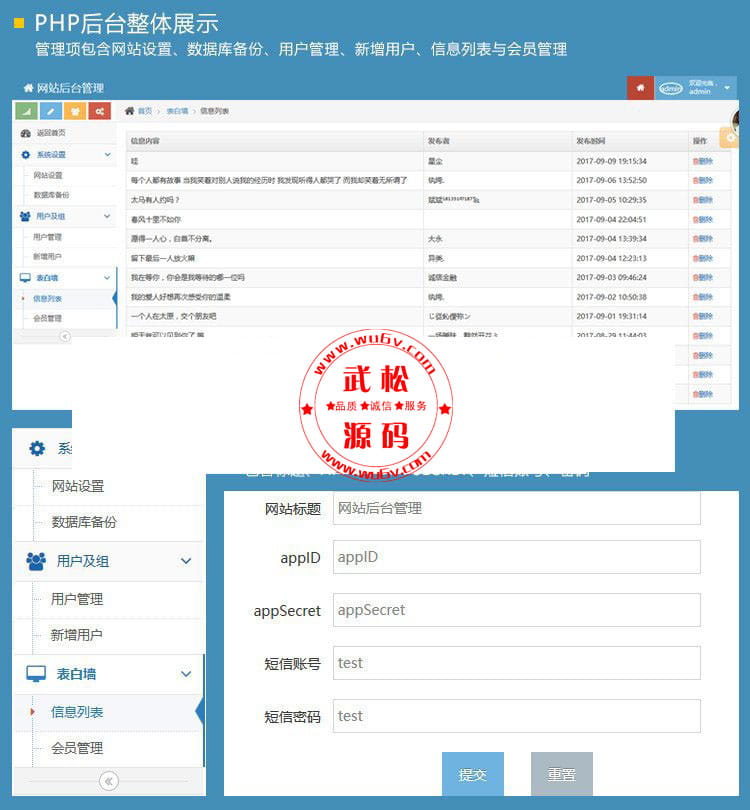The width and height of the screenshot is (750, 810).
Task: Click large users icon beside 用户及组
Action: (x=36, y=561)
